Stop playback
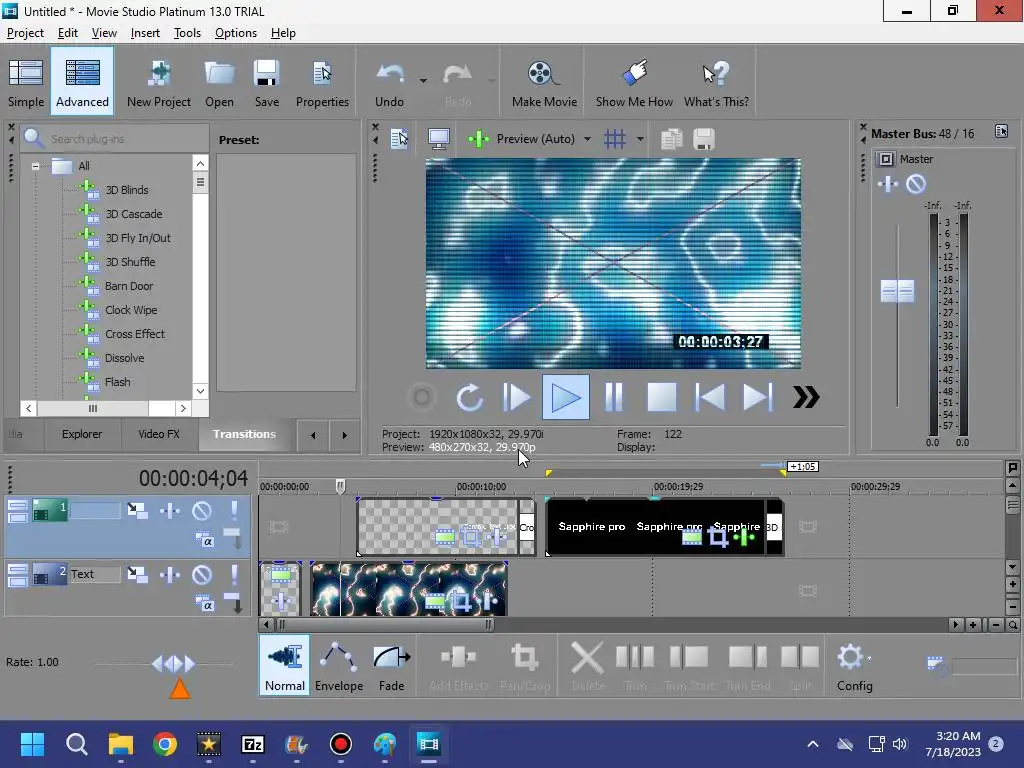Screen dimensions: 1024x768 [662, 397]
